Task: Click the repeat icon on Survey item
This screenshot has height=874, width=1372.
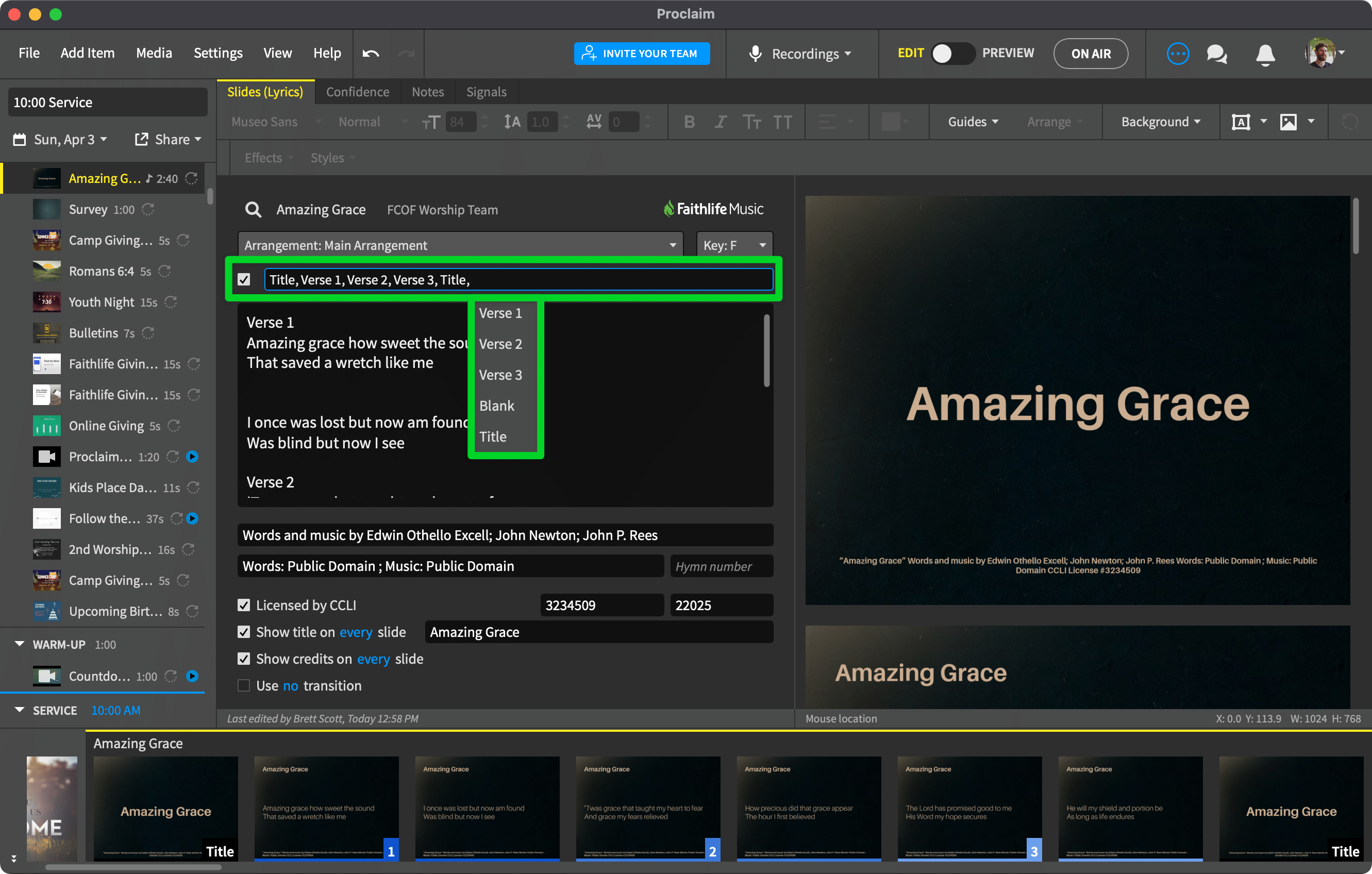Action: coord(148,209)
